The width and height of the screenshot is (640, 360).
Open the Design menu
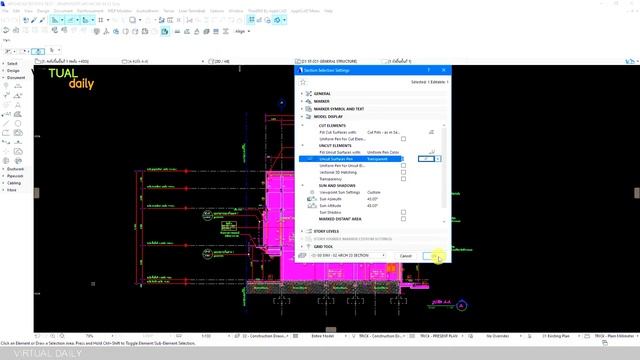pos(43,11)
